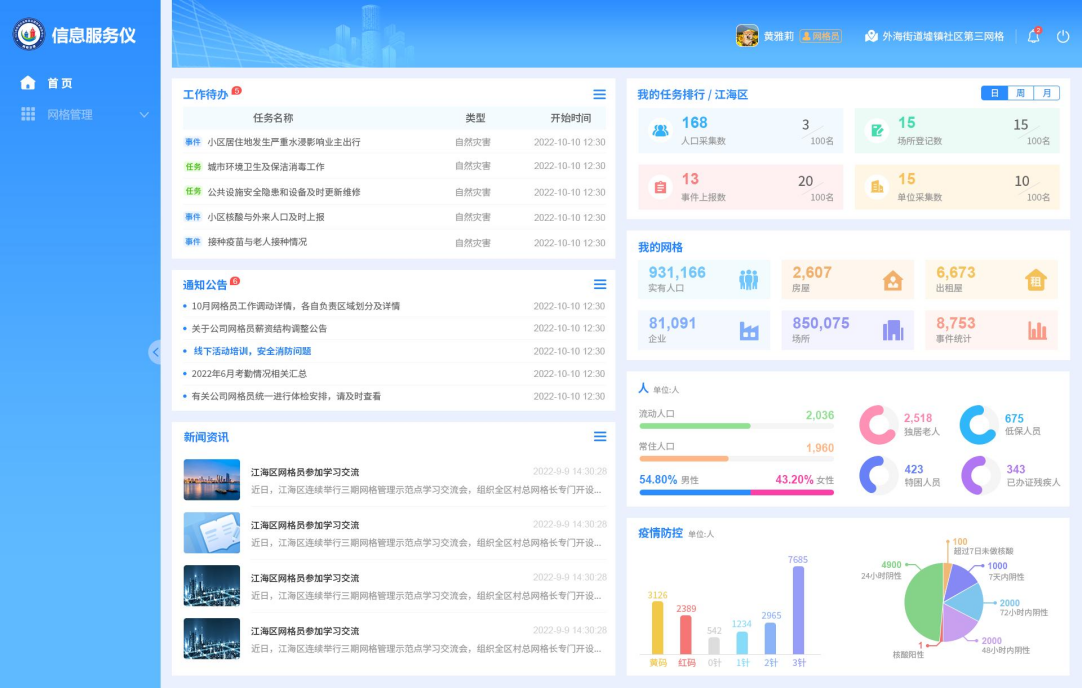
Task: Switch ranking to 月 view
Action: coord(1046,93)
